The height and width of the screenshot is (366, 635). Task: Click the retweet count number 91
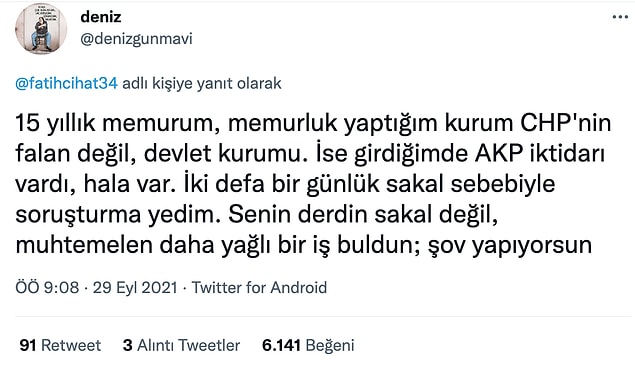coord(28,345)
